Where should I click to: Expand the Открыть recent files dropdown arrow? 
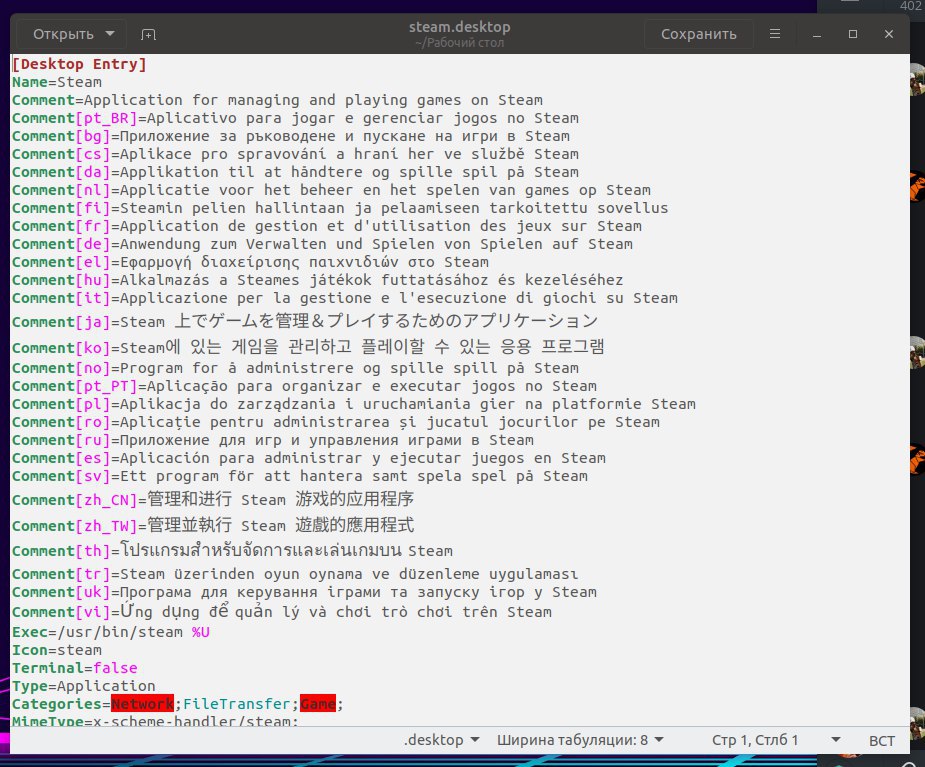point(110,34)
